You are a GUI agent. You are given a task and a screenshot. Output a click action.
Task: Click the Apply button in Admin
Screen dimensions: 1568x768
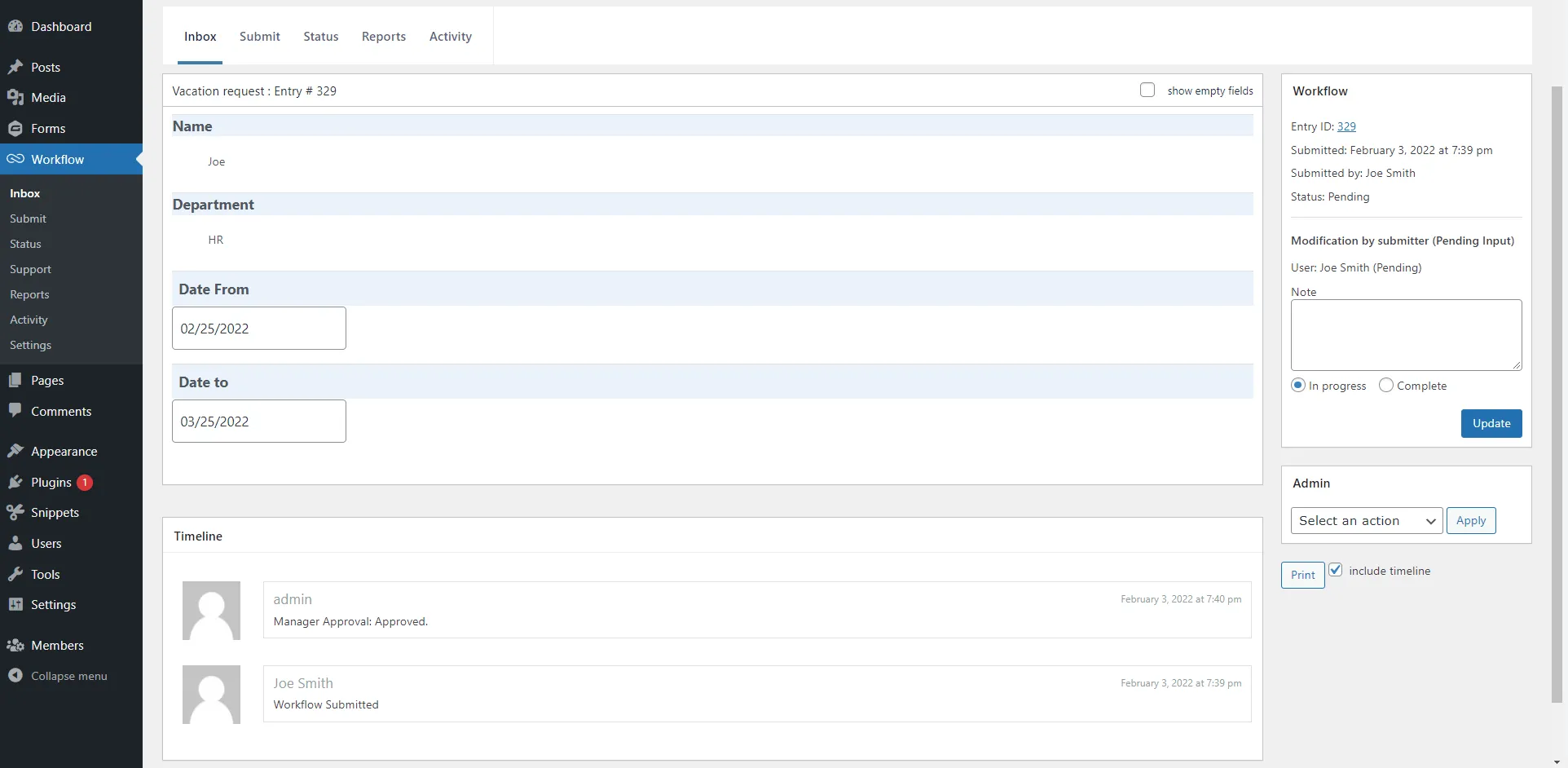[1471, 520]
